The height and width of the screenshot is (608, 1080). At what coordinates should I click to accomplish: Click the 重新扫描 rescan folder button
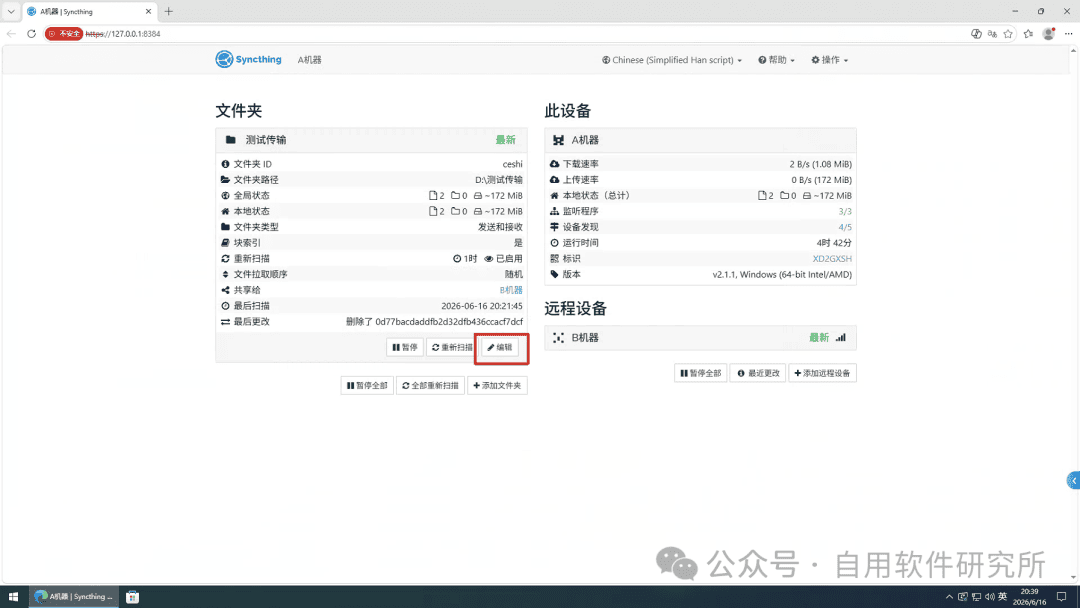pos(452,347)
